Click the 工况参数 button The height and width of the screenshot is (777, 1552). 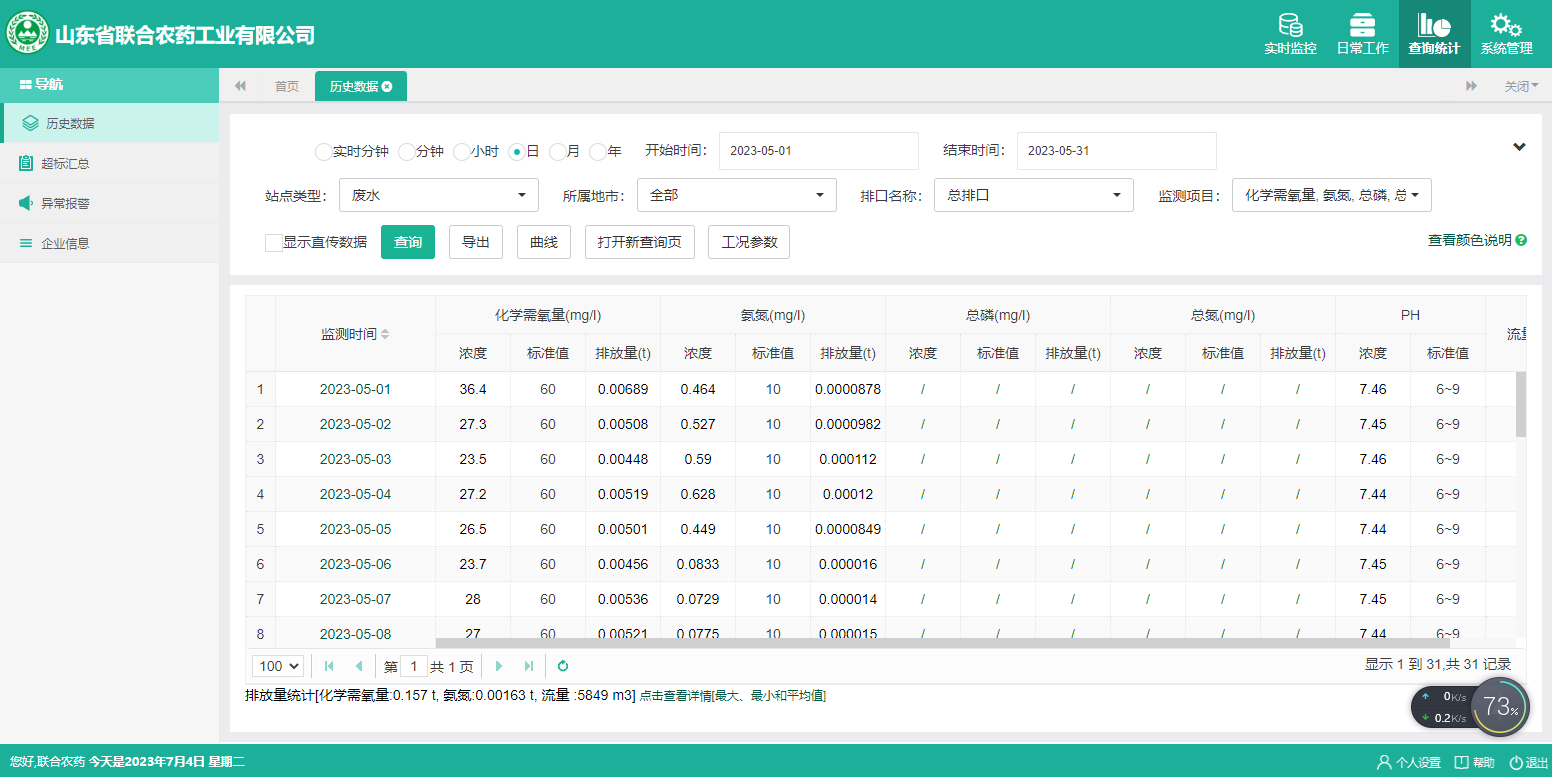pyautogui.click(x=749, y=242)
